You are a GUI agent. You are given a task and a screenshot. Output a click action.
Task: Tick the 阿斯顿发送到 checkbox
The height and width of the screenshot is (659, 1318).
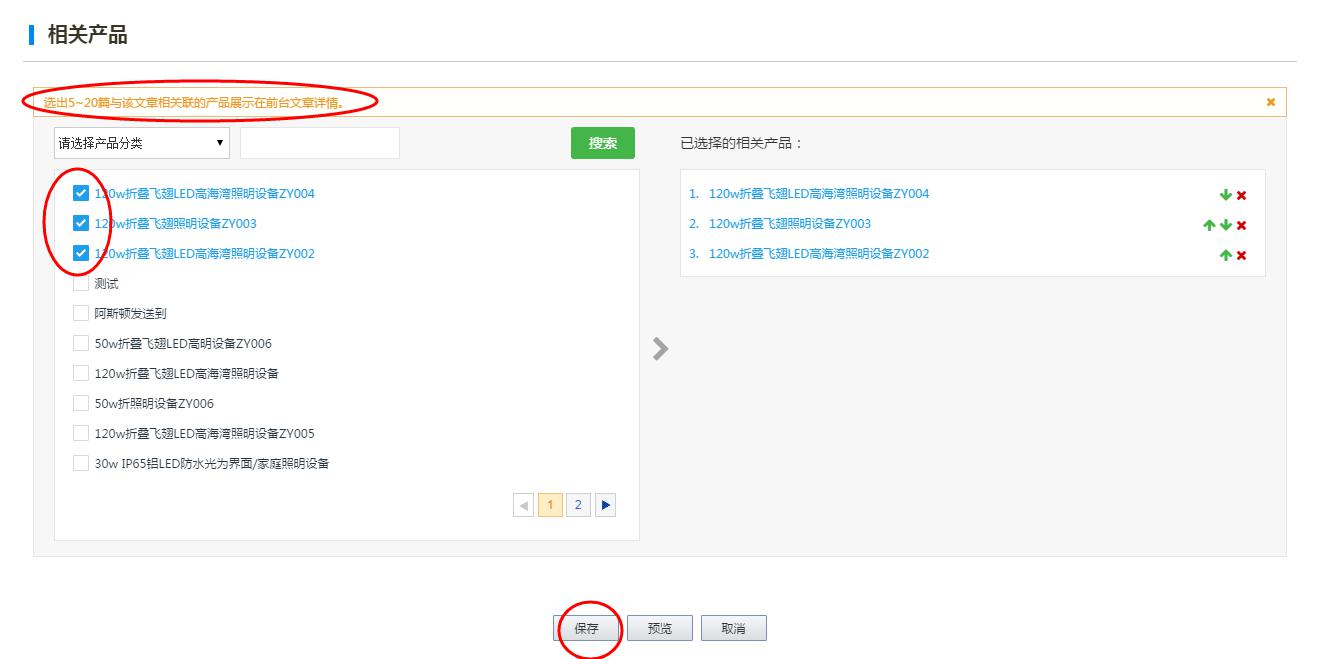coord(81,314)
